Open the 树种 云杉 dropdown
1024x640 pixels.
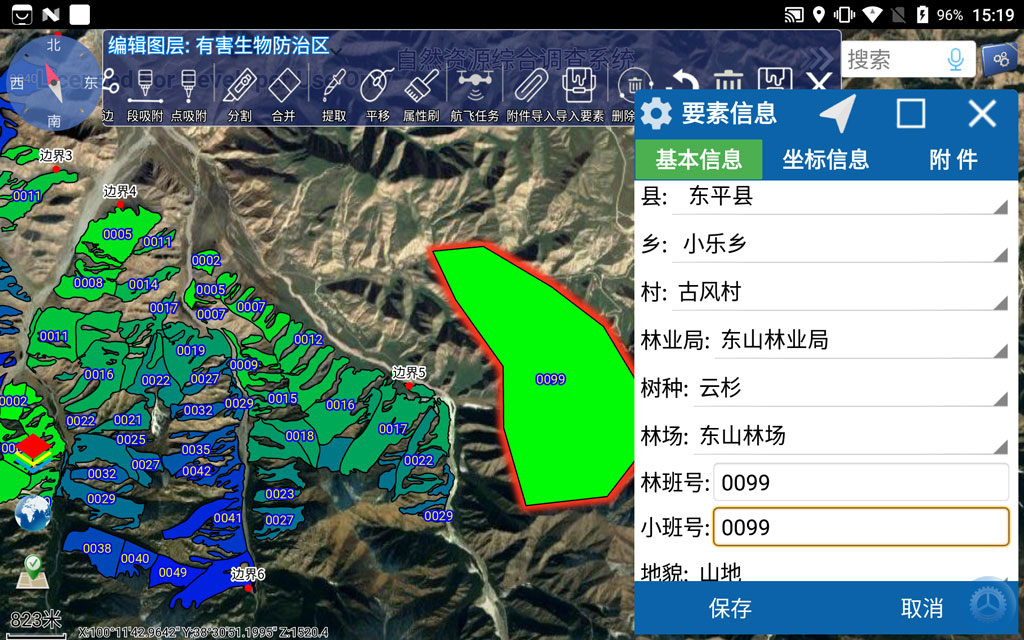point(824,388)
